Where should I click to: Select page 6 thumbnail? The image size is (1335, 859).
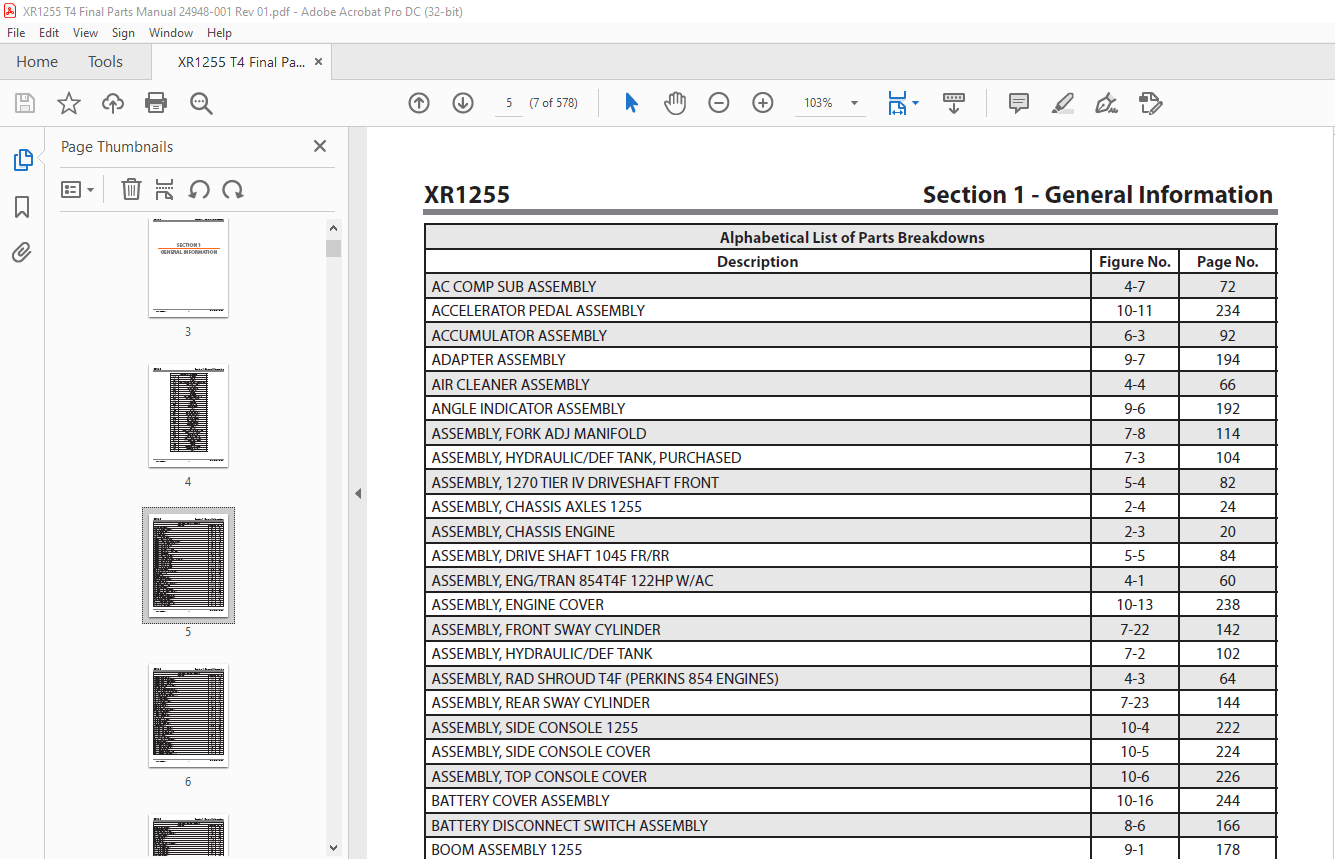pyautogui.click(x=188, y=715)
